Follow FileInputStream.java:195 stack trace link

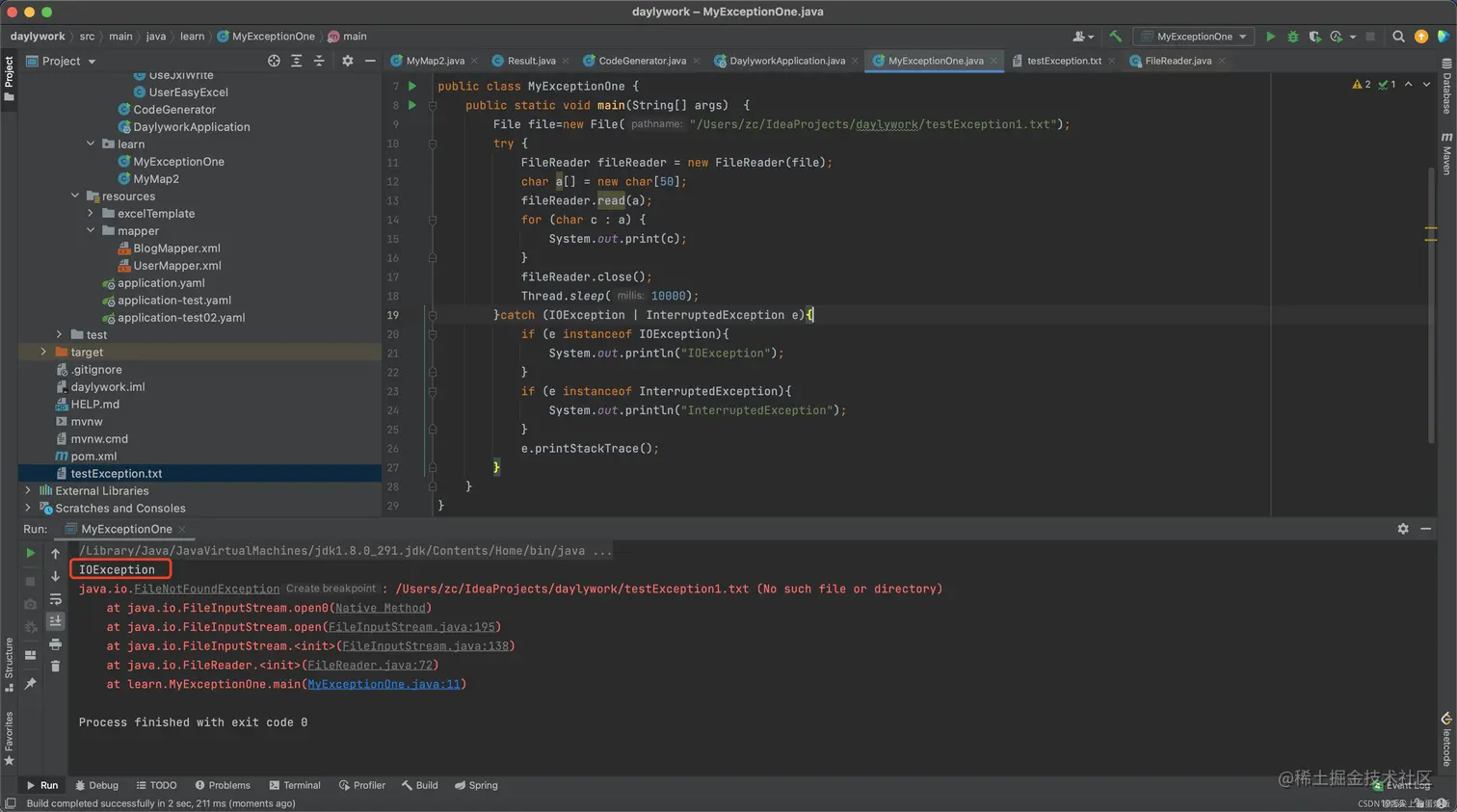[411, 627]
